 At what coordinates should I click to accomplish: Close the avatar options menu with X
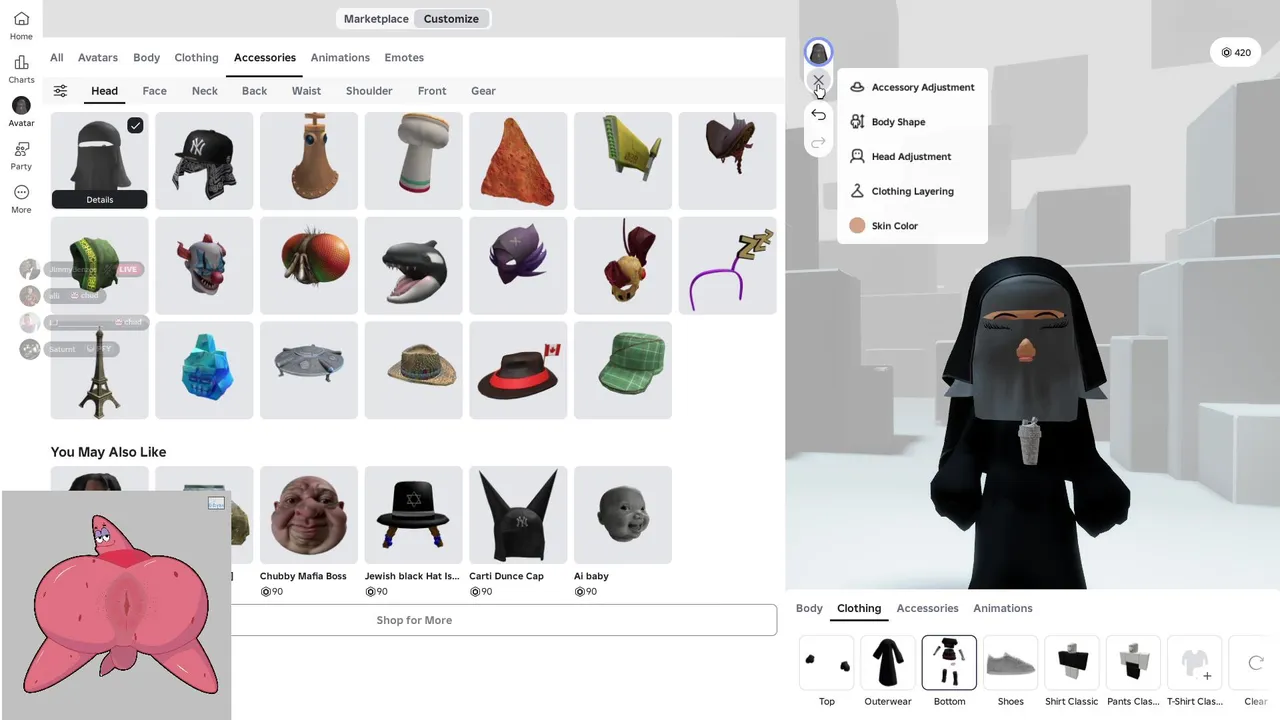coord(818,81)
